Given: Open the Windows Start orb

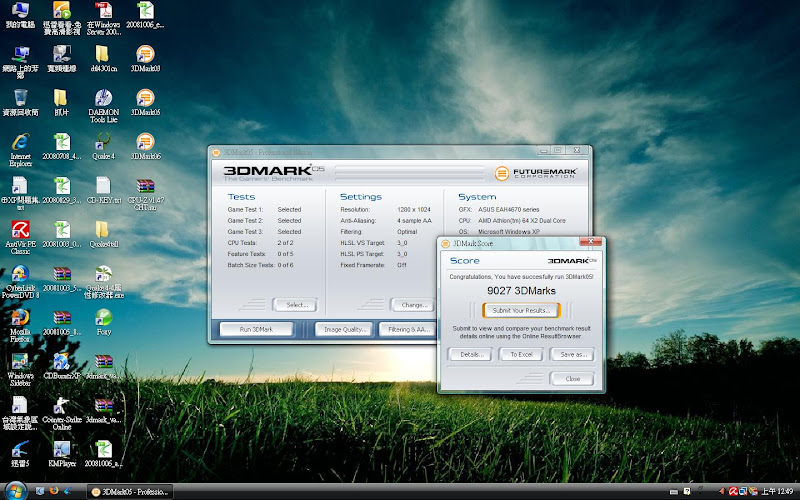Looking at the screenshot, I should coord(13,490).
